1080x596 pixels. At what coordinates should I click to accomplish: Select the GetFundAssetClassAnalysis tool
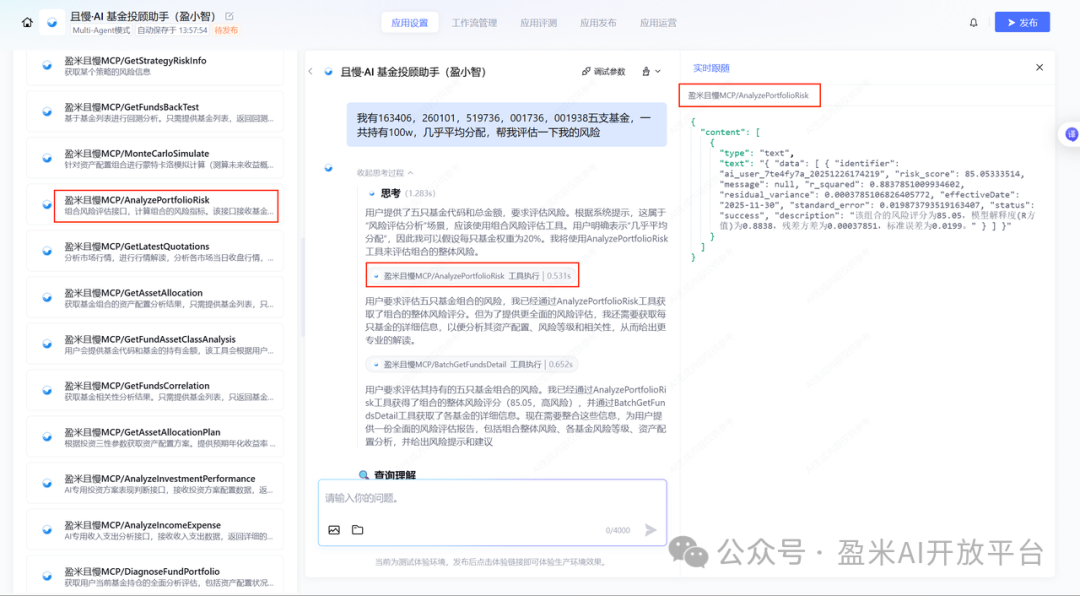click(155, 345)
